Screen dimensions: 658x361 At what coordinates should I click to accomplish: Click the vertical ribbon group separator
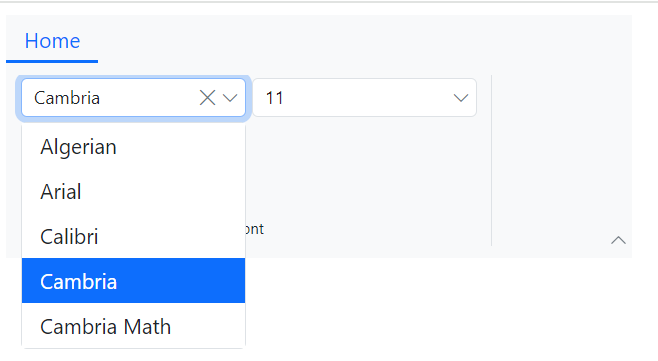(x=491, y=160)
